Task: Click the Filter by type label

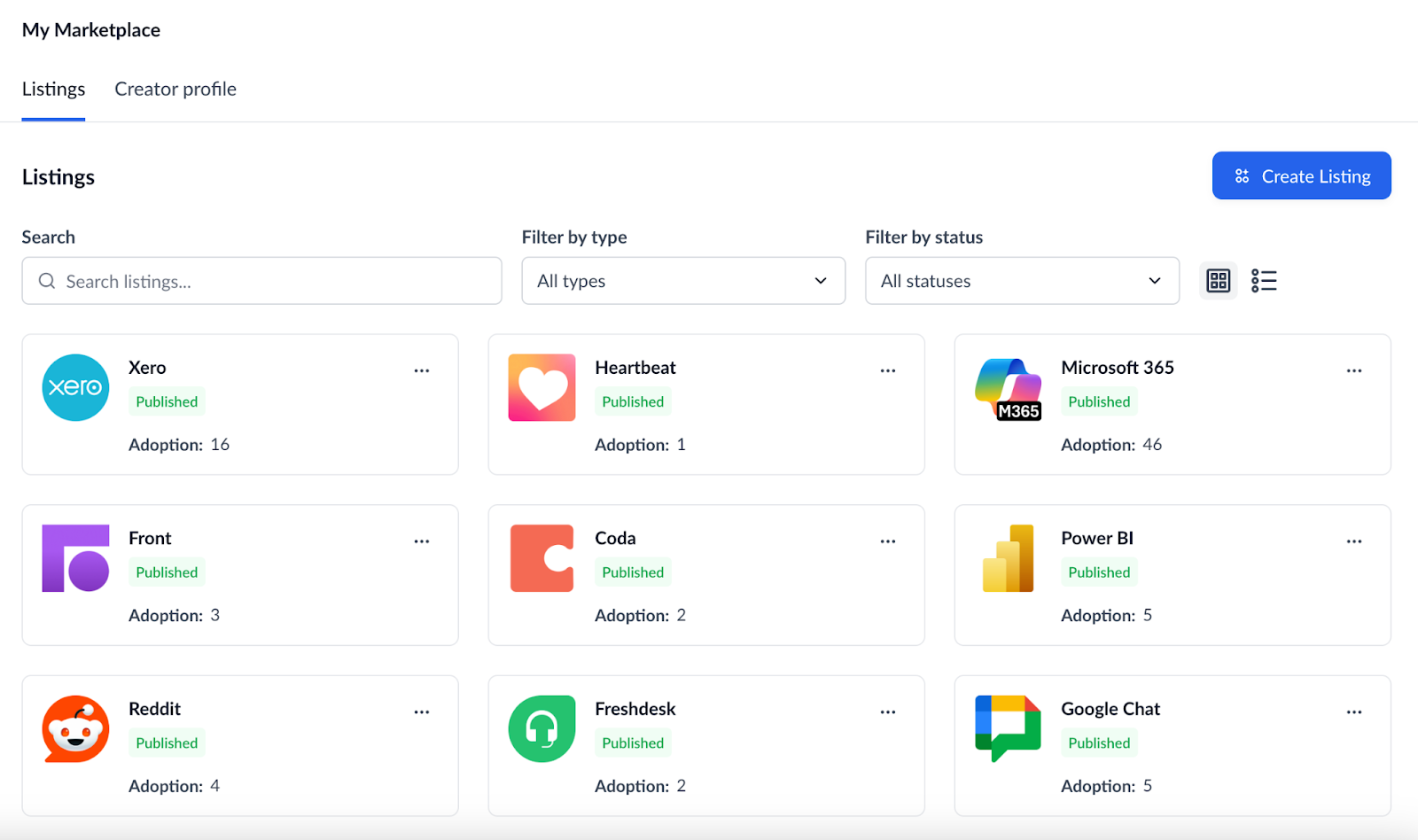Action: (574, 237)
